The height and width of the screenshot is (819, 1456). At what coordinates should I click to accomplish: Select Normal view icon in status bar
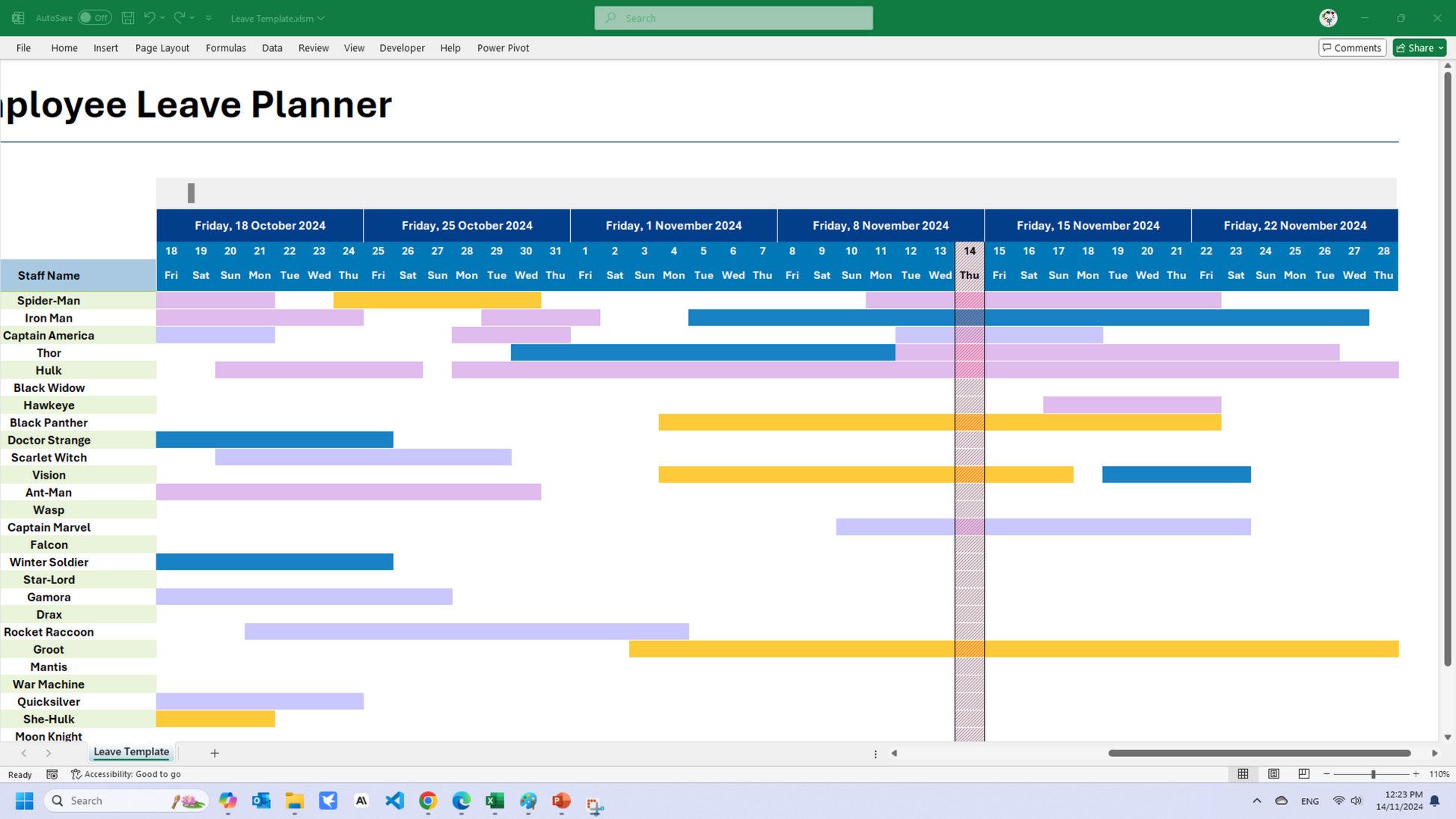[1243, 774]
